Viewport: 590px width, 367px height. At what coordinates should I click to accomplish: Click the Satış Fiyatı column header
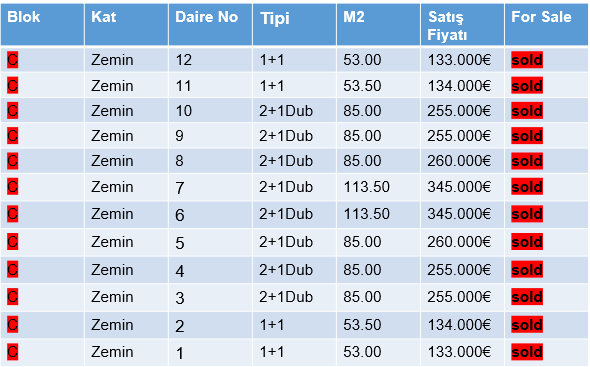pos(462,24)
